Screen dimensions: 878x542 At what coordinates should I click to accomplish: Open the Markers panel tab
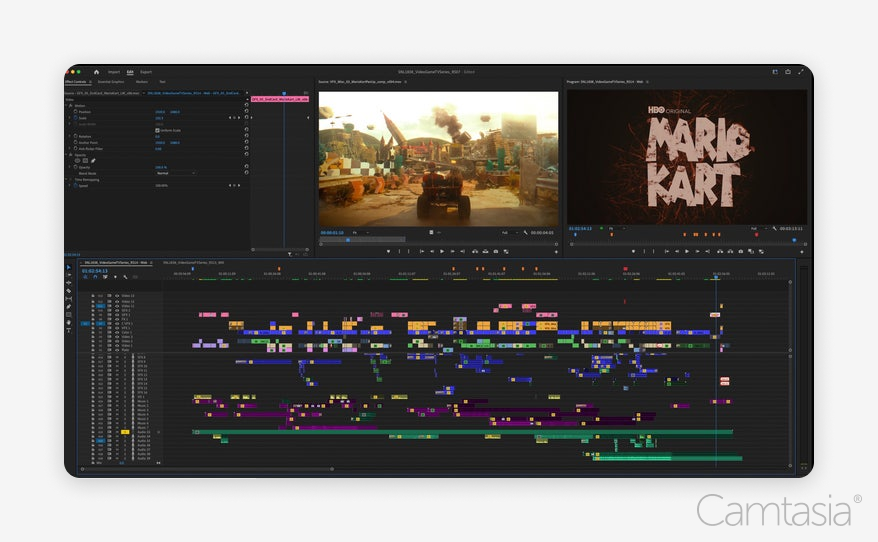(142, 82)
